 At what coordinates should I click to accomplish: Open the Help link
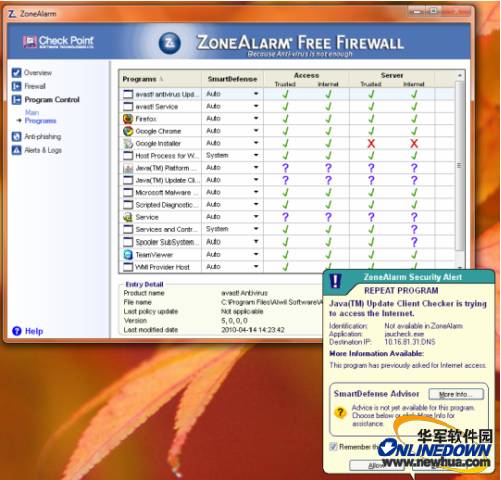(x=34, y=331)
